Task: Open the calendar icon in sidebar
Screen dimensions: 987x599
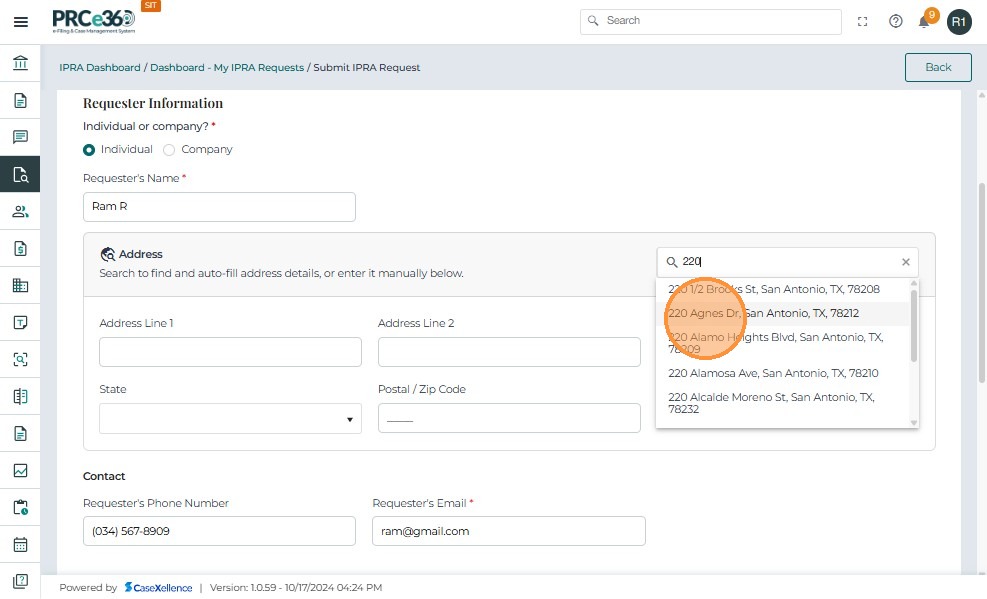Action: [x=20, y=544]
